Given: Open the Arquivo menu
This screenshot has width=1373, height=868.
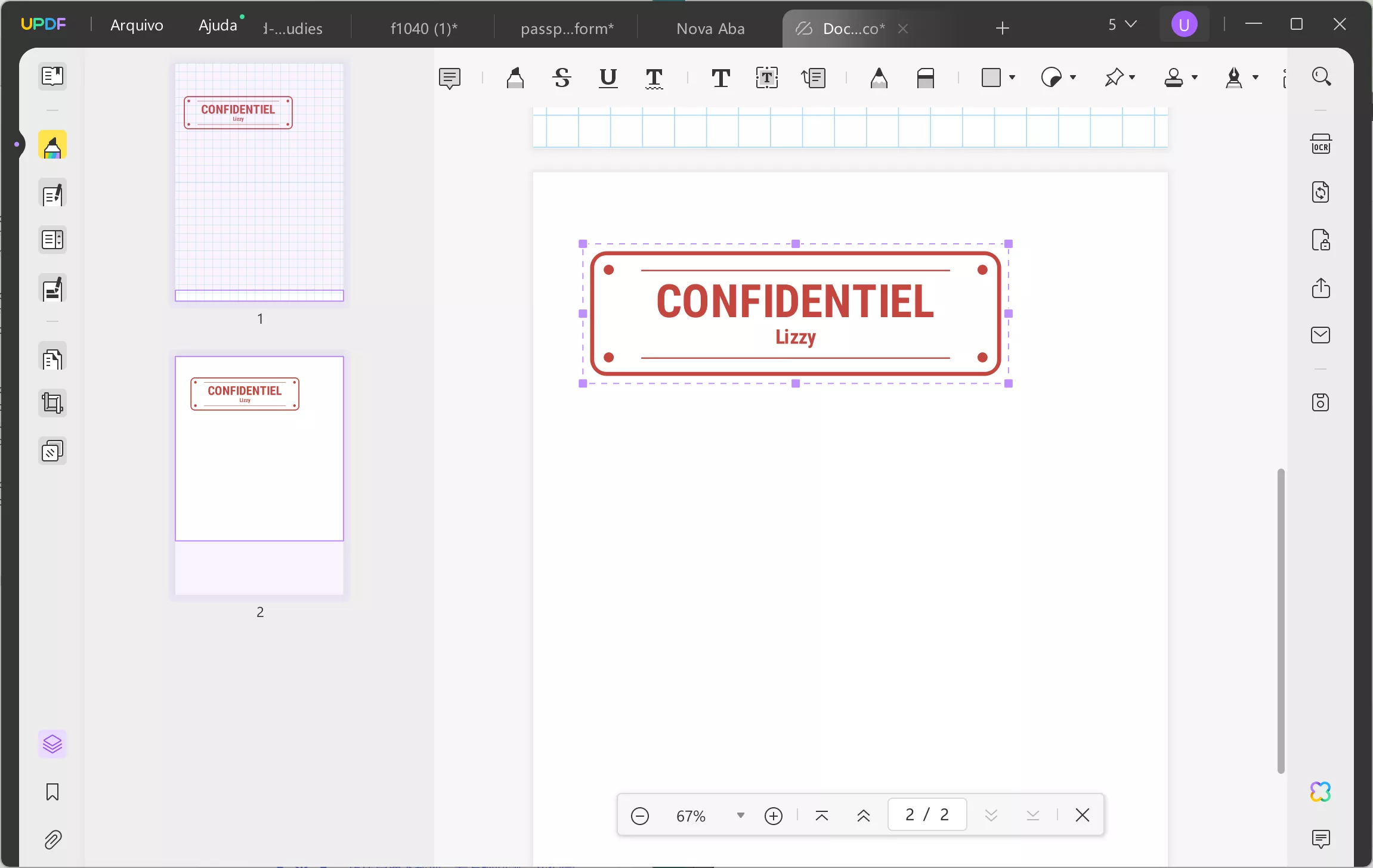Looking at the screenshot, I should [x=137, y=25].
